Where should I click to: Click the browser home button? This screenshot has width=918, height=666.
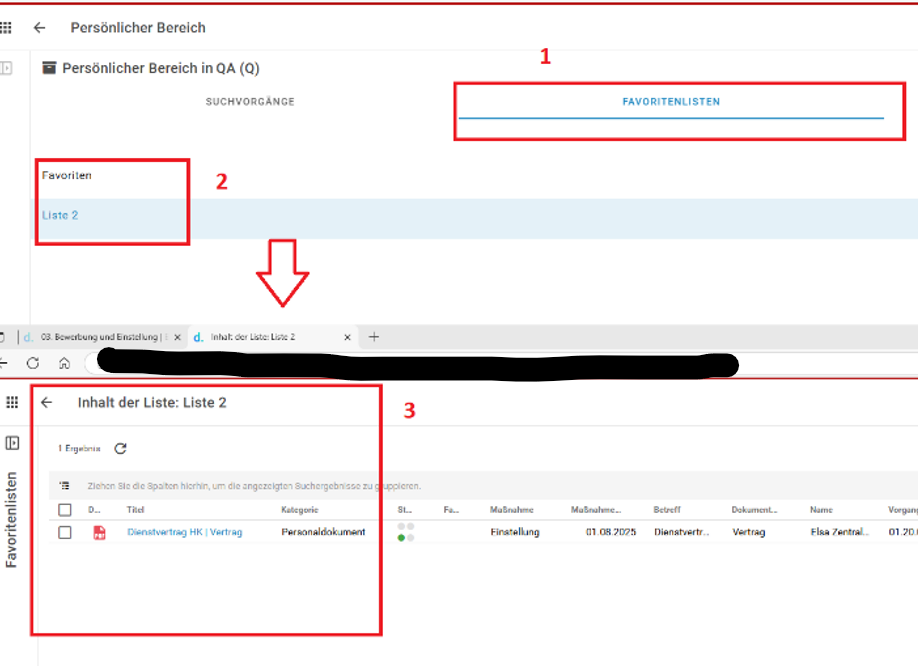click(x=64, y=363)
